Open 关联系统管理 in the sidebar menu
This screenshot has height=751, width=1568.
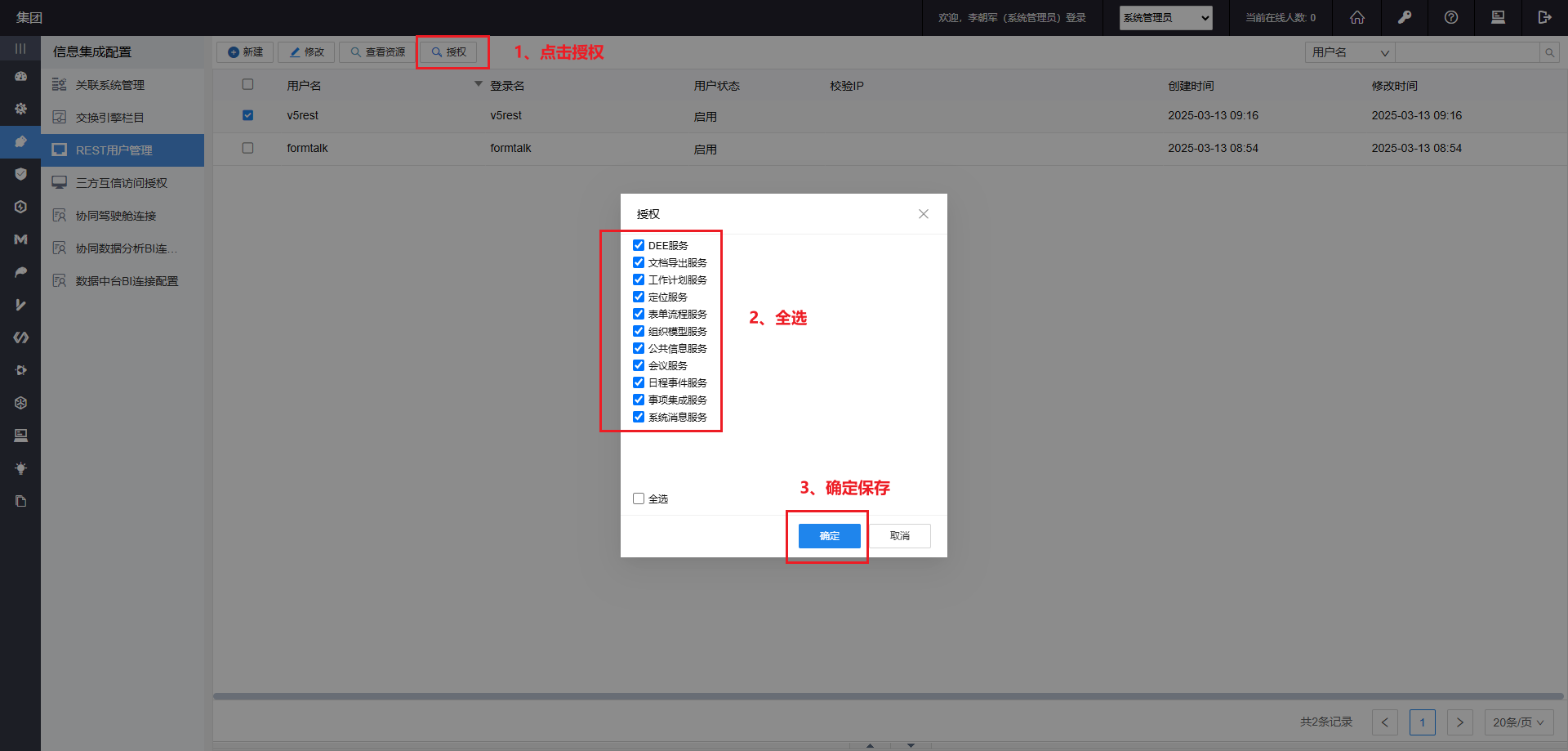(x=122, y=85)
